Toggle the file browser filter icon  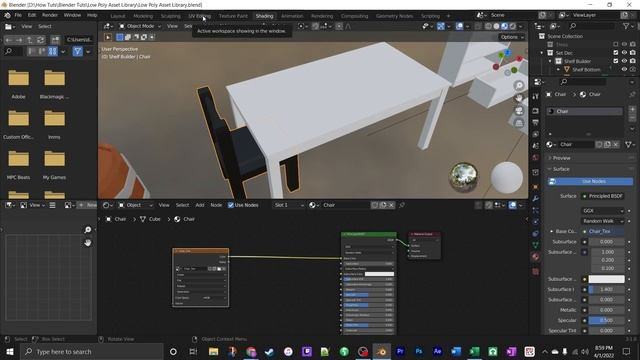tap(78, 51)
